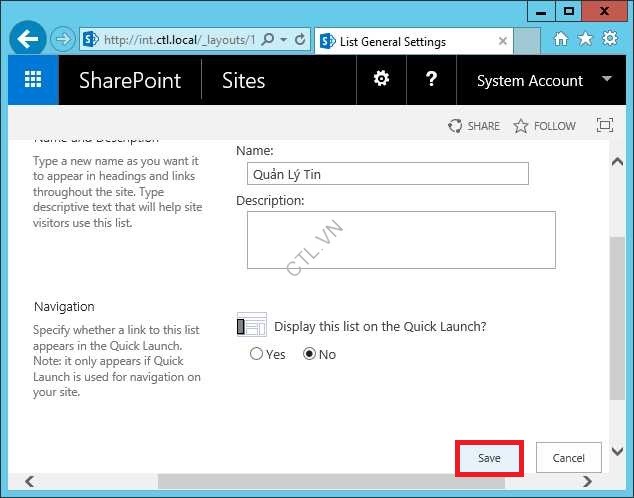The image size is (634, 498).
Task: Go to the browser home page icon
Action: click(x=561, y=39)
